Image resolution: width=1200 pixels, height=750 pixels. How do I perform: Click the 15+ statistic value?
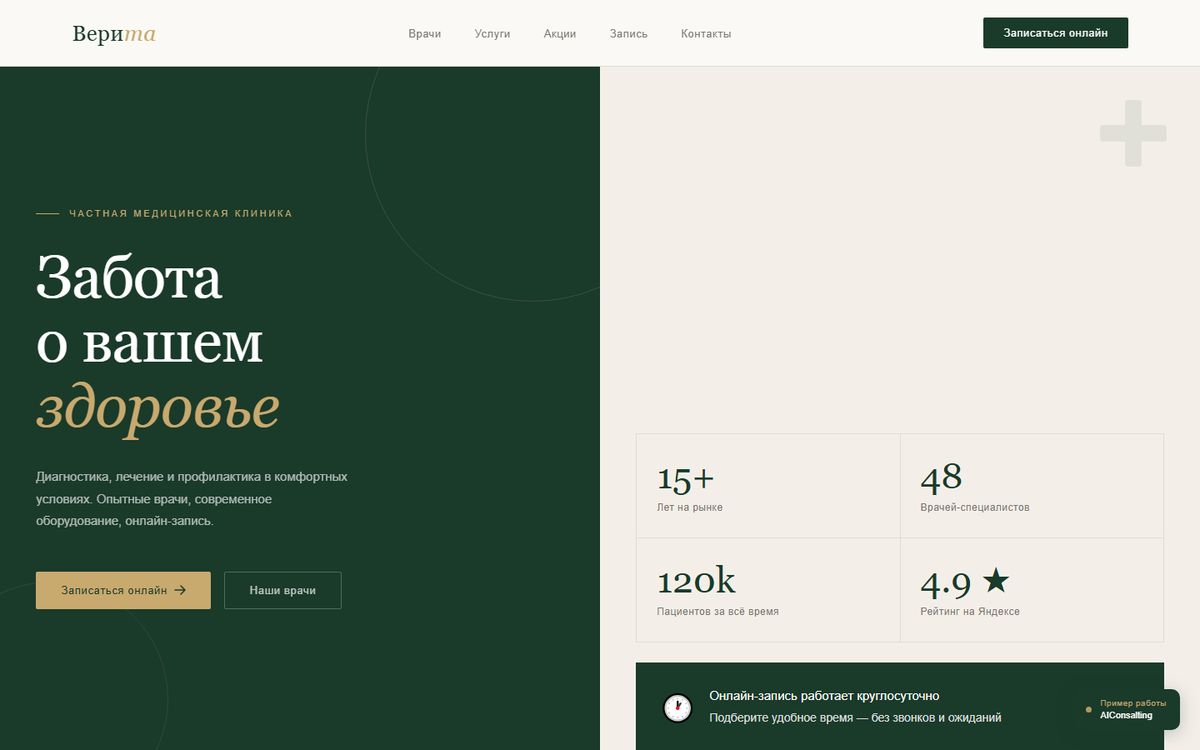(x=686, y=479)
